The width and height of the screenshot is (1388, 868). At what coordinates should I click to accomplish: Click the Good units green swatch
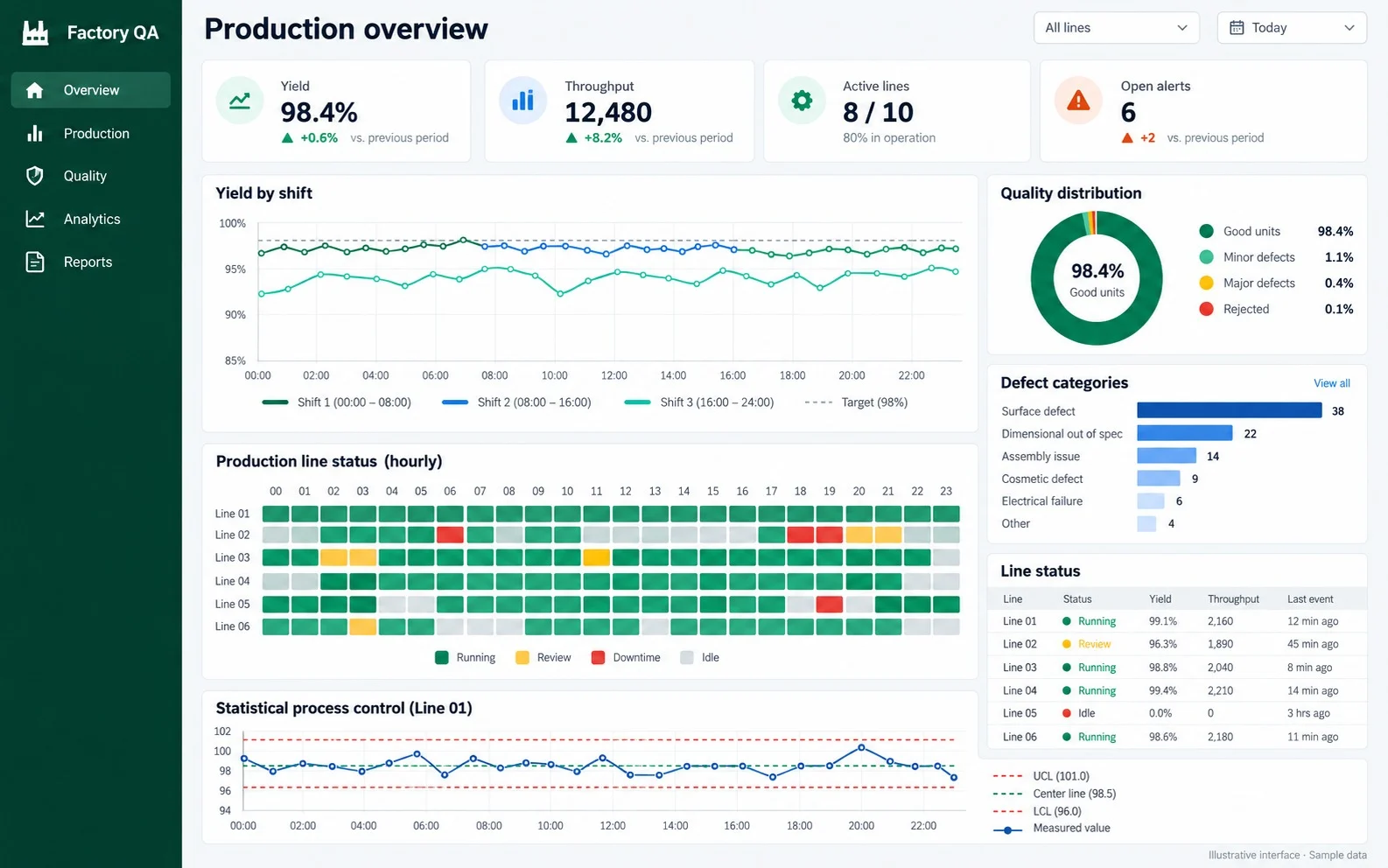[1206, 231]
